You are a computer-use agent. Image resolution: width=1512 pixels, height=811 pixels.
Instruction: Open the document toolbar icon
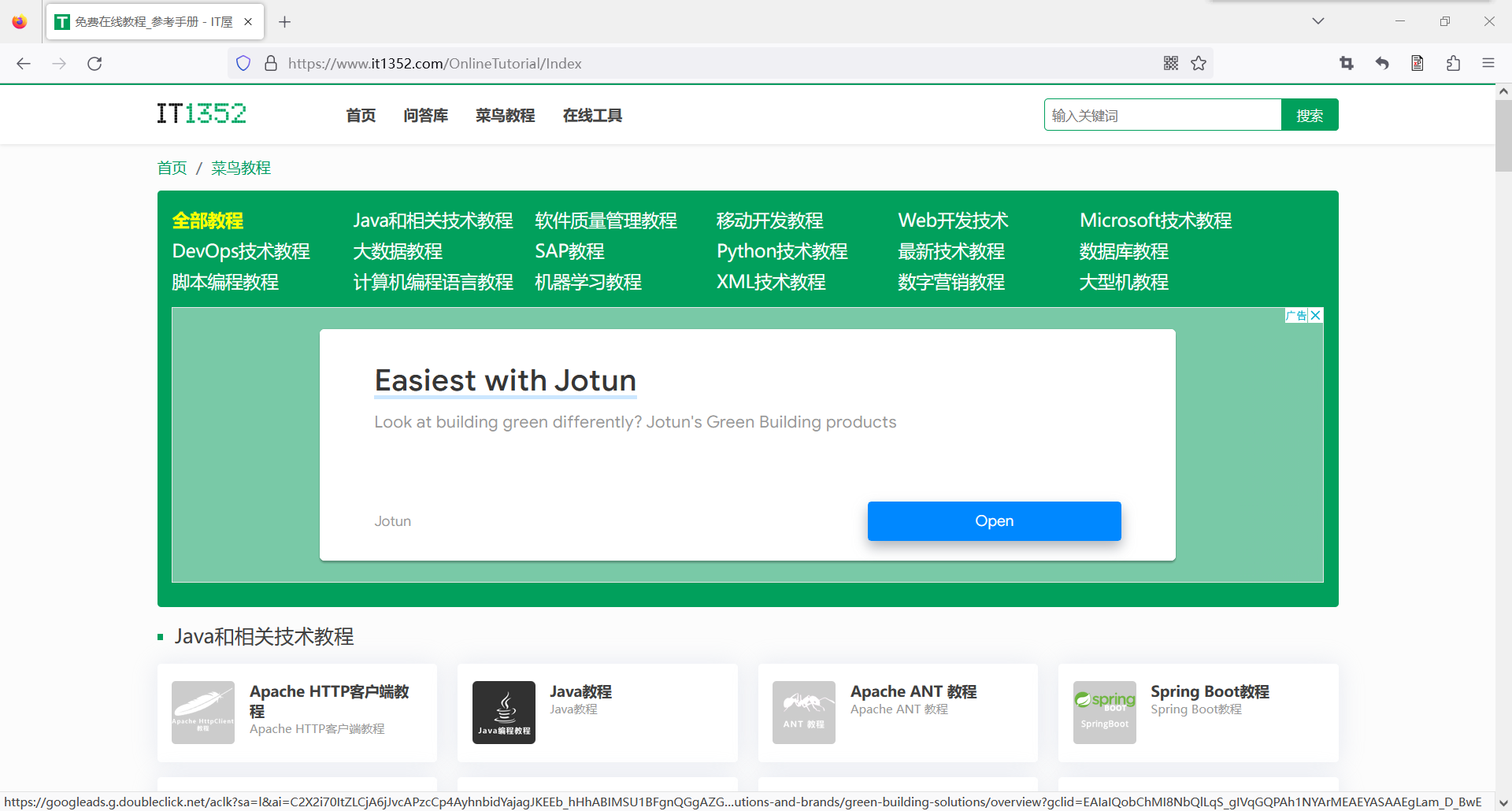pos(1417,64)
